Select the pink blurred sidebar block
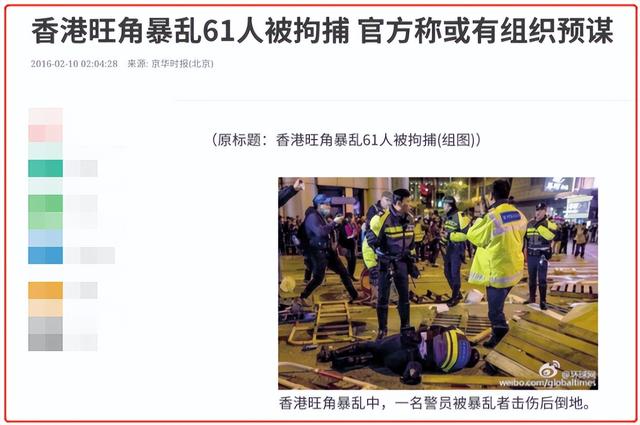This screenshot has width=640, height=425. click(45, 133)
